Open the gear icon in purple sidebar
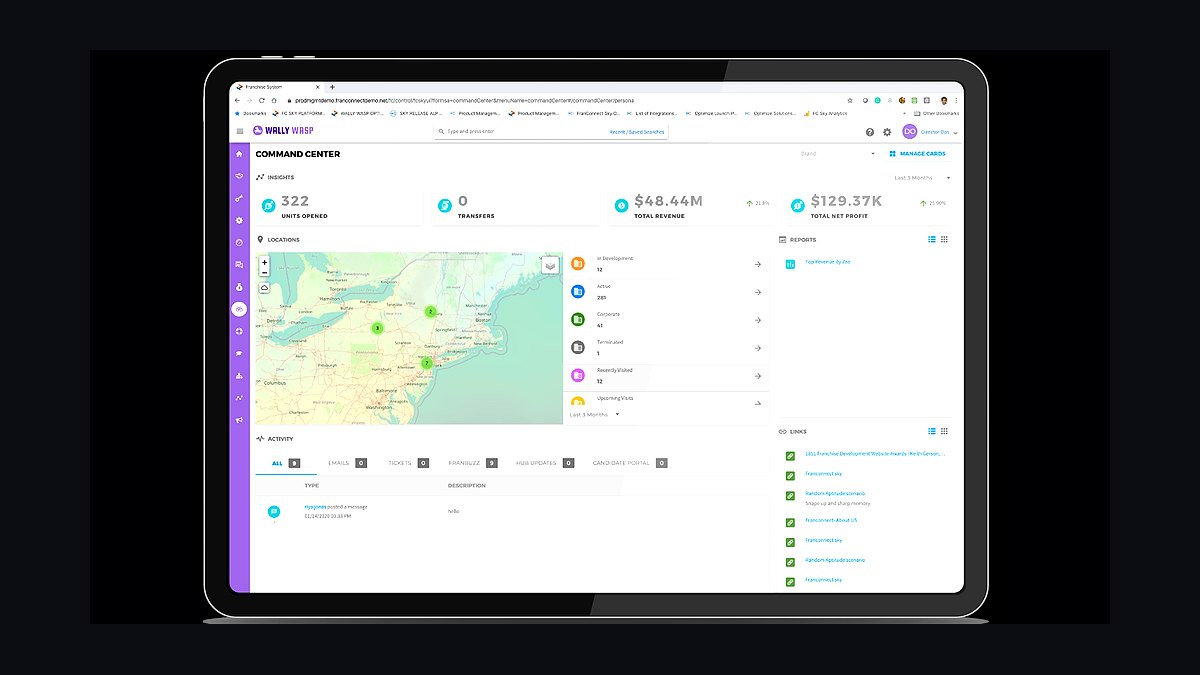The height and width of the screenshot is (675, 1200). coord(239,220)
